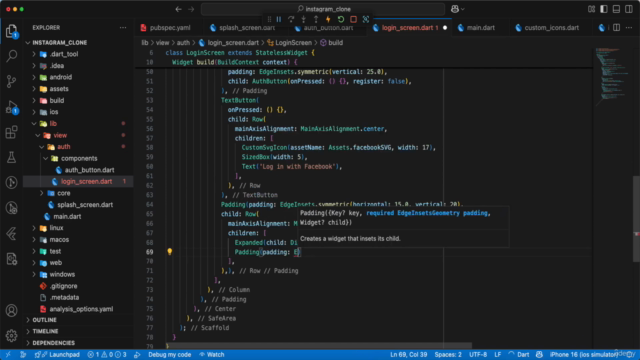The image size is (640, 360).
Task: Change the Dart language mode
Action: 523,355
